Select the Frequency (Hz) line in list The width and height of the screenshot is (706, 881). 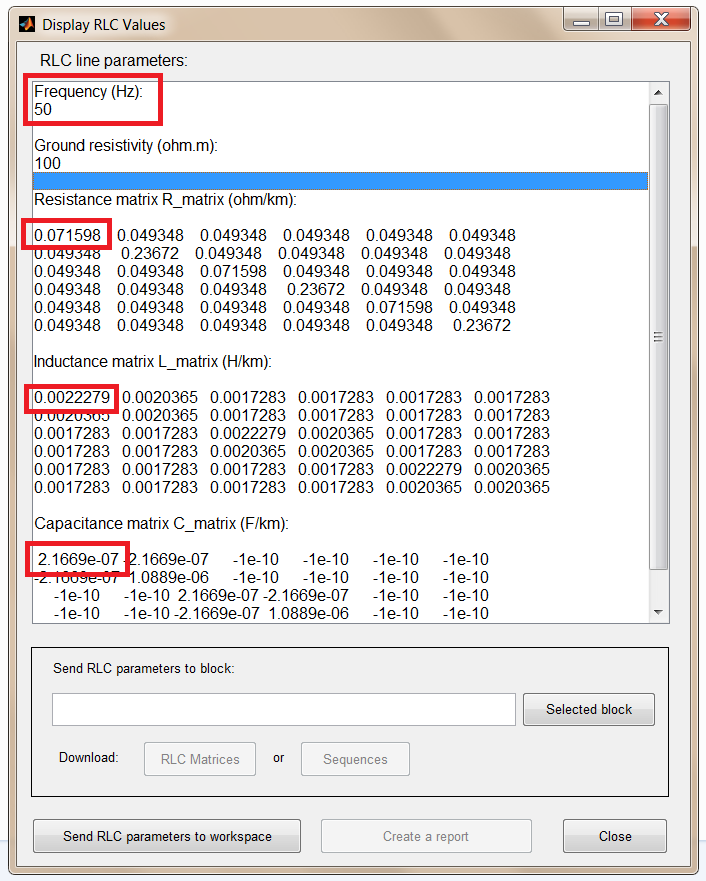88,91
